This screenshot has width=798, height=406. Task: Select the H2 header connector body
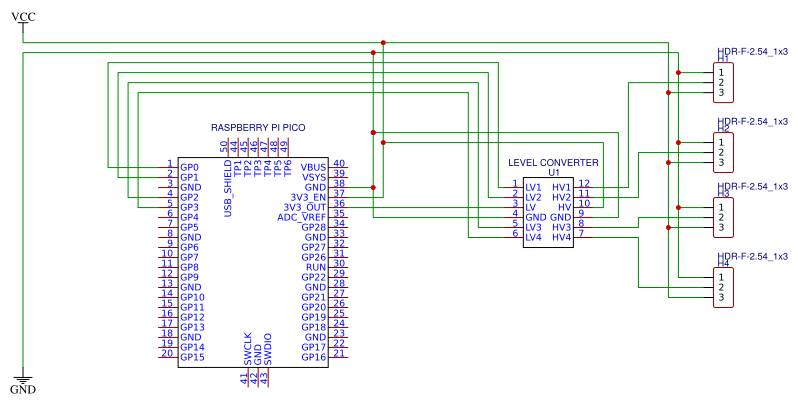pyautogui.click(x=723, y=153)
